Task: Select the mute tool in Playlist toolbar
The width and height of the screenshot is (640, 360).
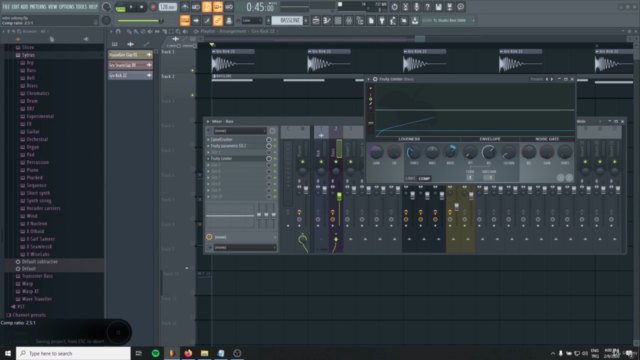Action: point(150,31)
